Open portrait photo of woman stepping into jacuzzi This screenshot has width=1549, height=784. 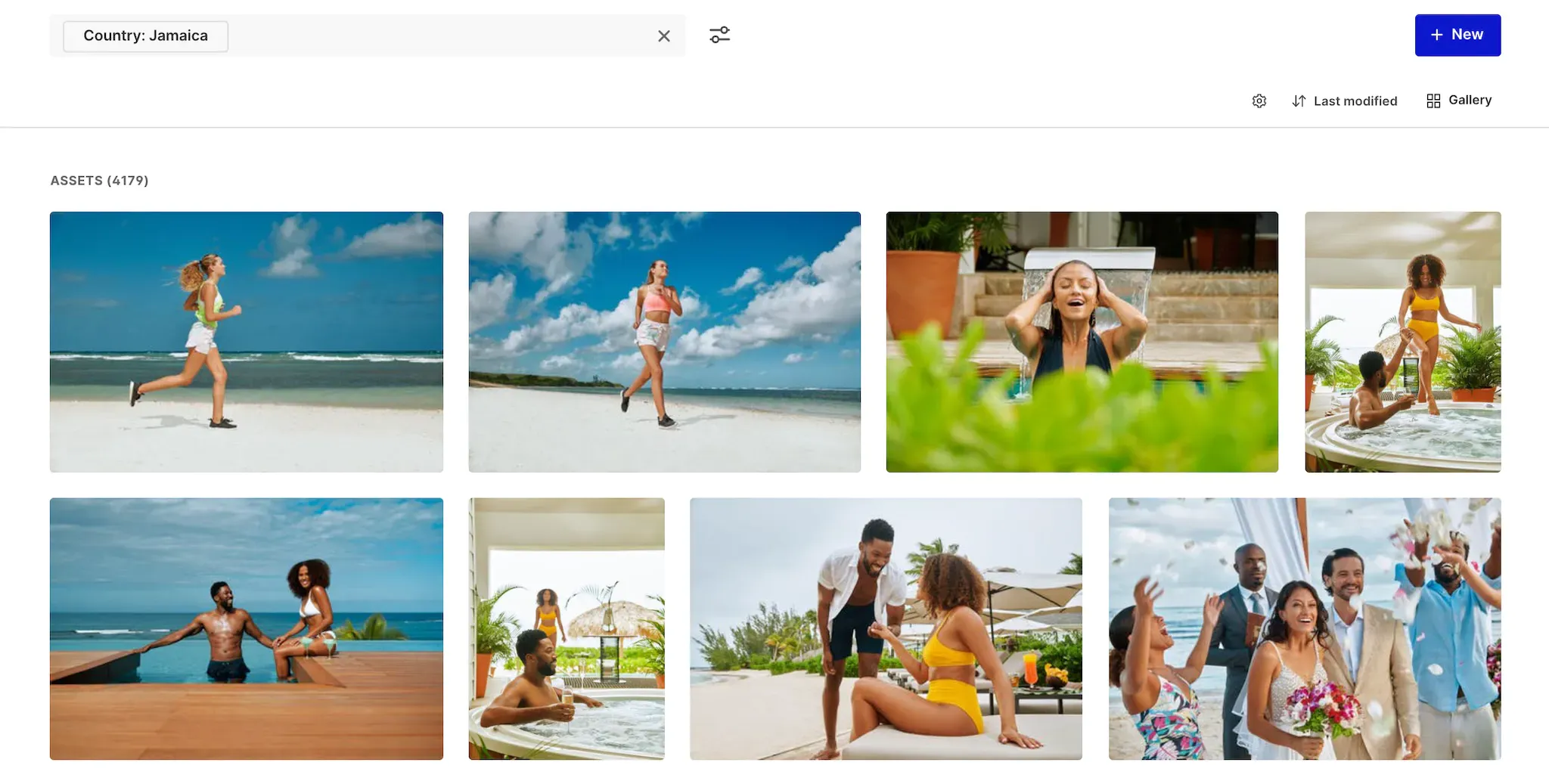(1402, 342)
